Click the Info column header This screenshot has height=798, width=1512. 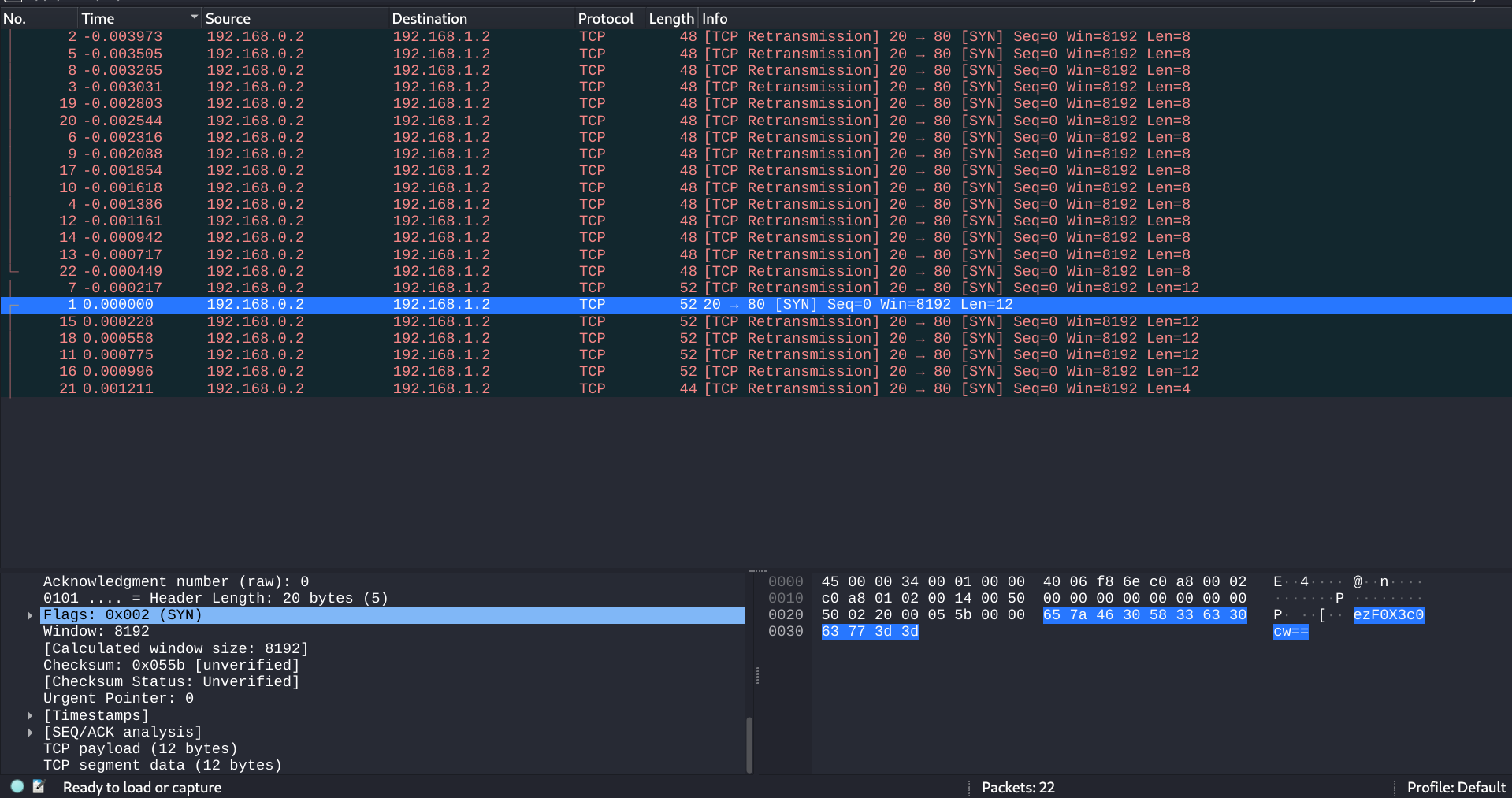tap(715, 18)
